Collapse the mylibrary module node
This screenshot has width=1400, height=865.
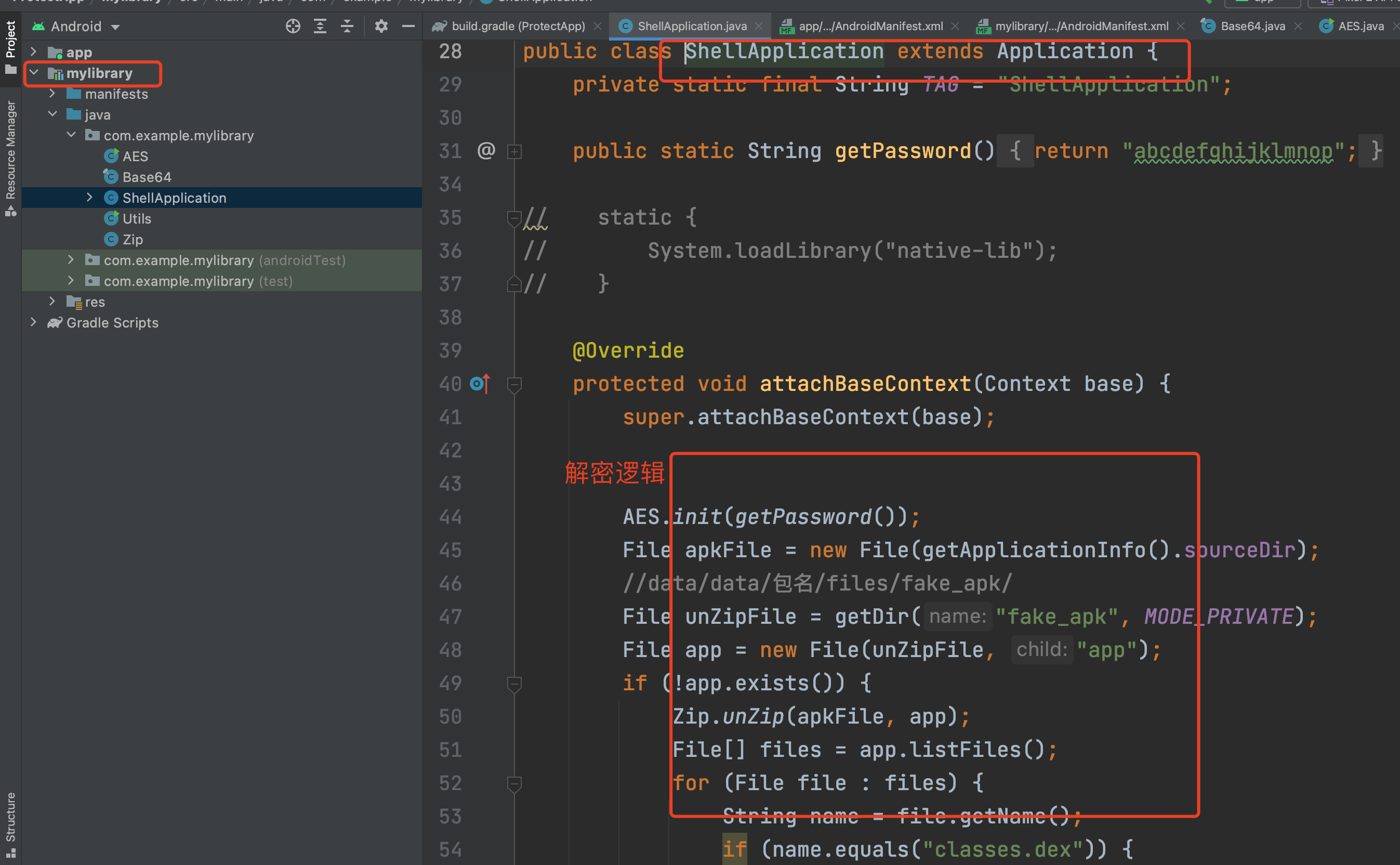(x=34, y=73)
